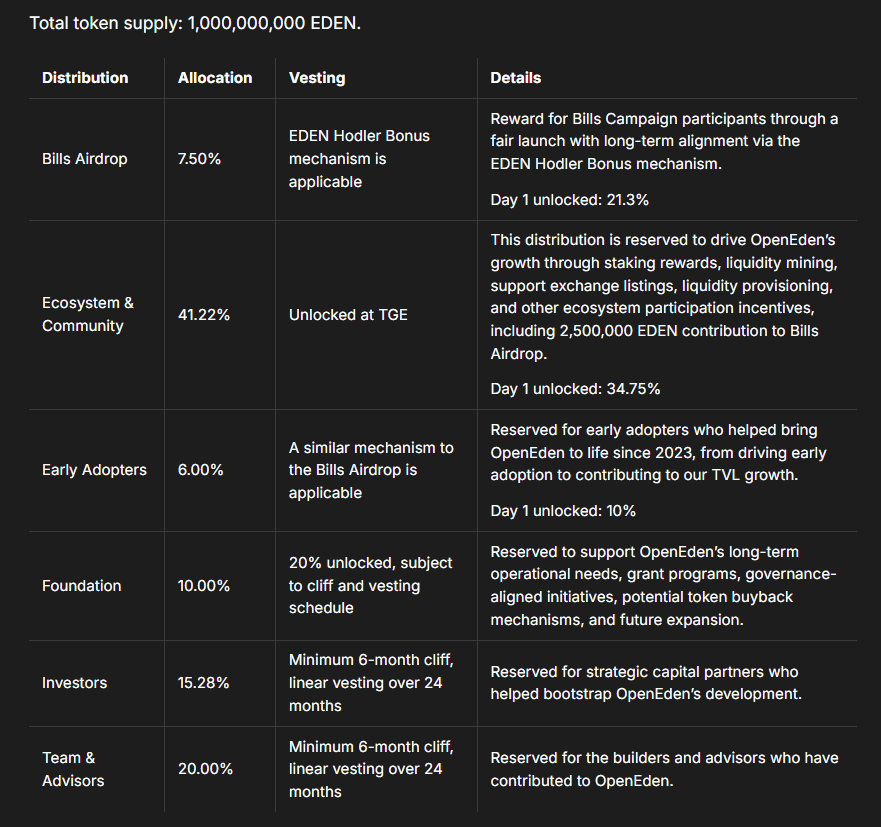Select the Bills Airdrop row label
Viewport: 881px width, 827px height.
point(85,159)
